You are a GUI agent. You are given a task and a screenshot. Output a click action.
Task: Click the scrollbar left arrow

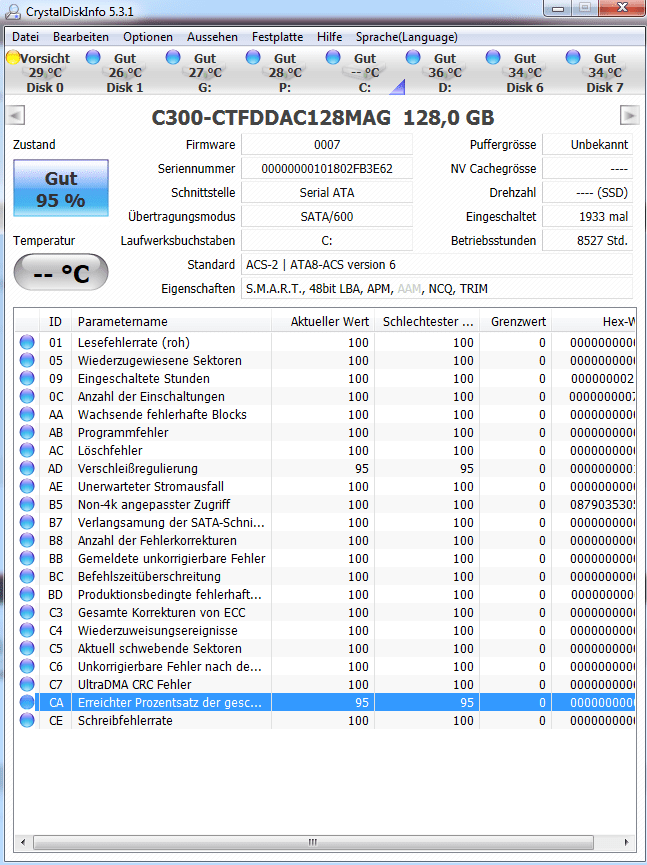[x=23, y=842]
